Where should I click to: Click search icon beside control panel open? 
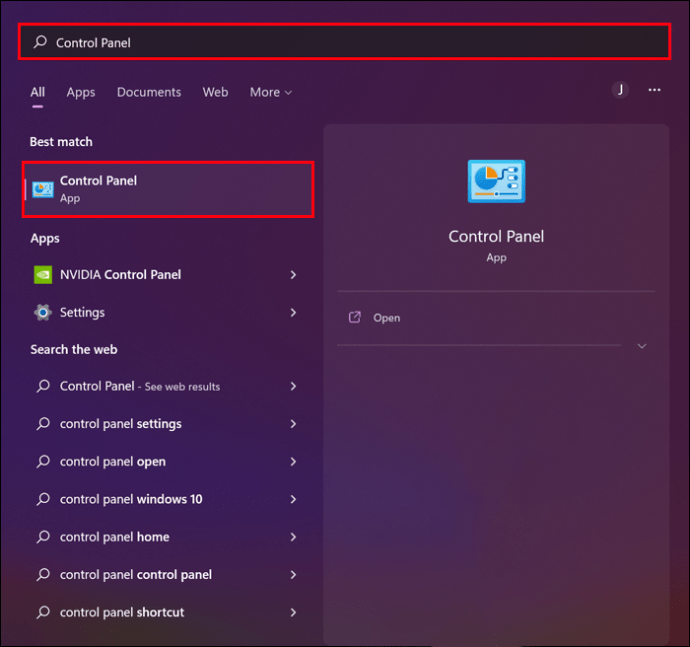point(43,462)
